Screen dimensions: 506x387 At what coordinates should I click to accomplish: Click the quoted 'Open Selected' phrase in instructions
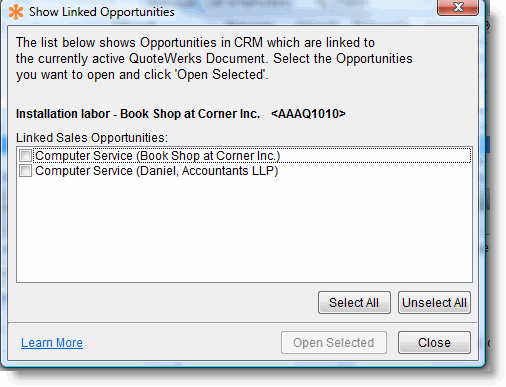pos(221,75)
